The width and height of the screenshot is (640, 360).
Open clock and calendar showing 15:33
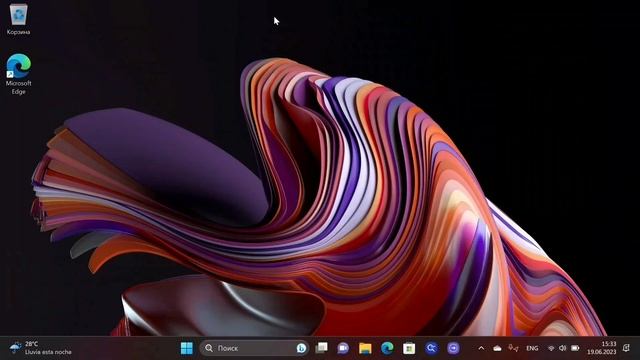tap(602, 348)
